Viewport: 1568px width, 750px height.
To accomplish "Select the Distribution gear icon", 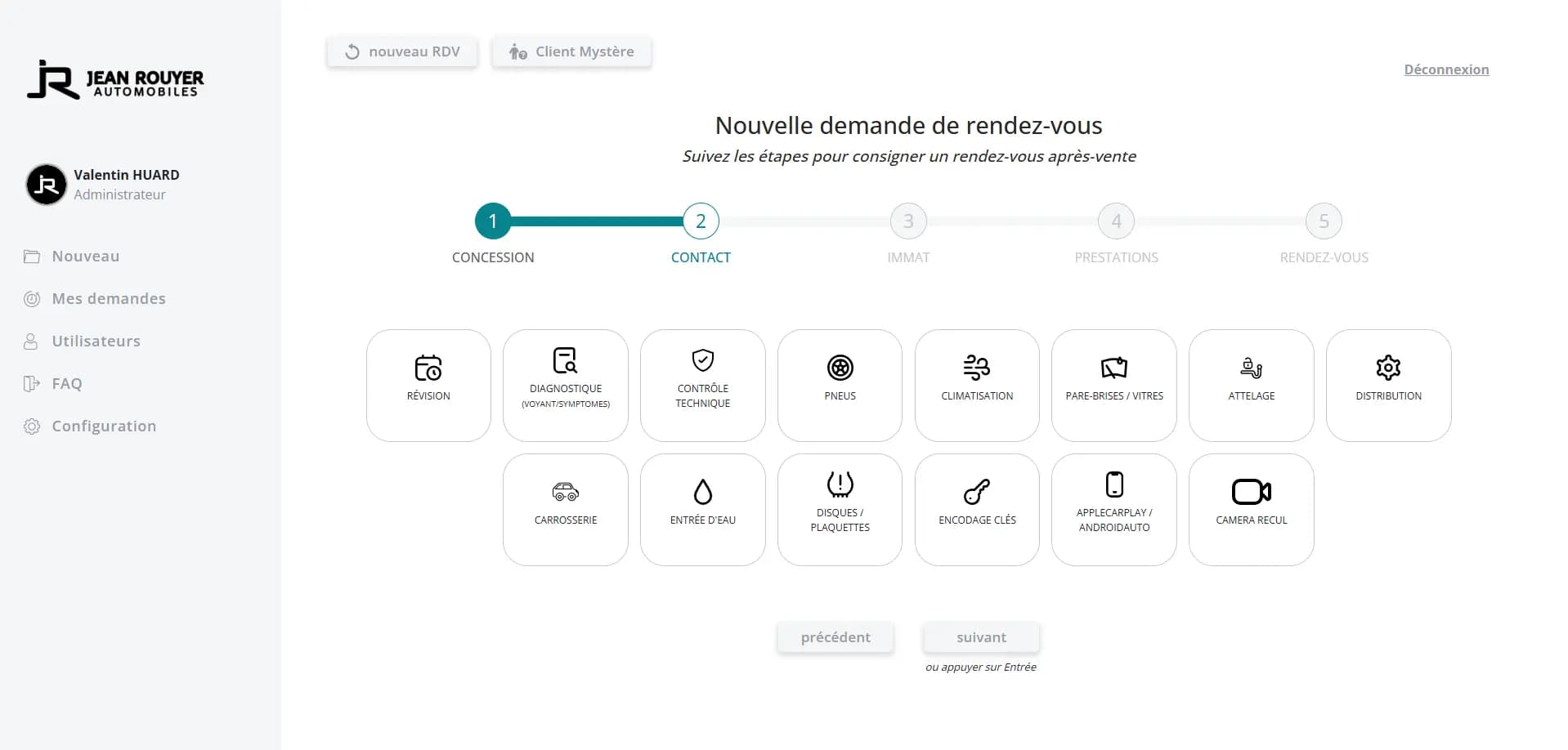I will [x=1387, y=368].
